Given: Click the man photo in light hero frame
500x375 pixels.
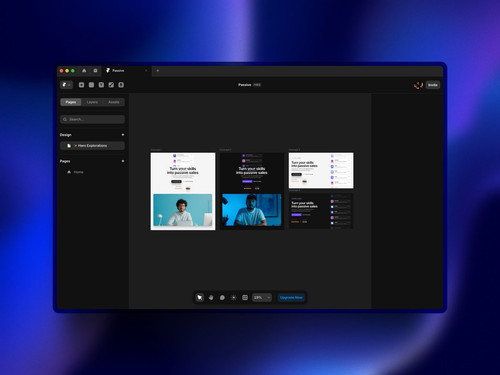Looking at the screenshot, I should [183, 210].
